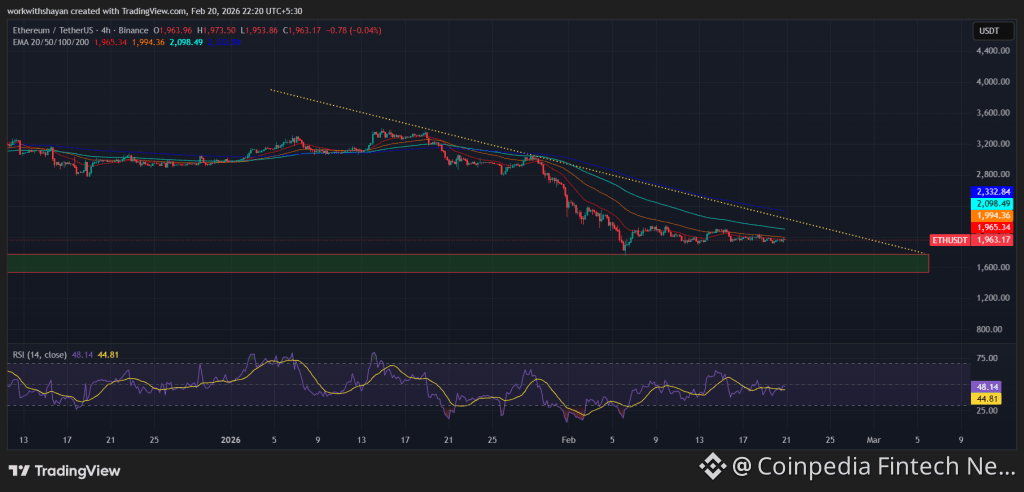1024x492 pixels.
Task: Select the blue 2,332.84 EMA price label
Action: [991, 190]
